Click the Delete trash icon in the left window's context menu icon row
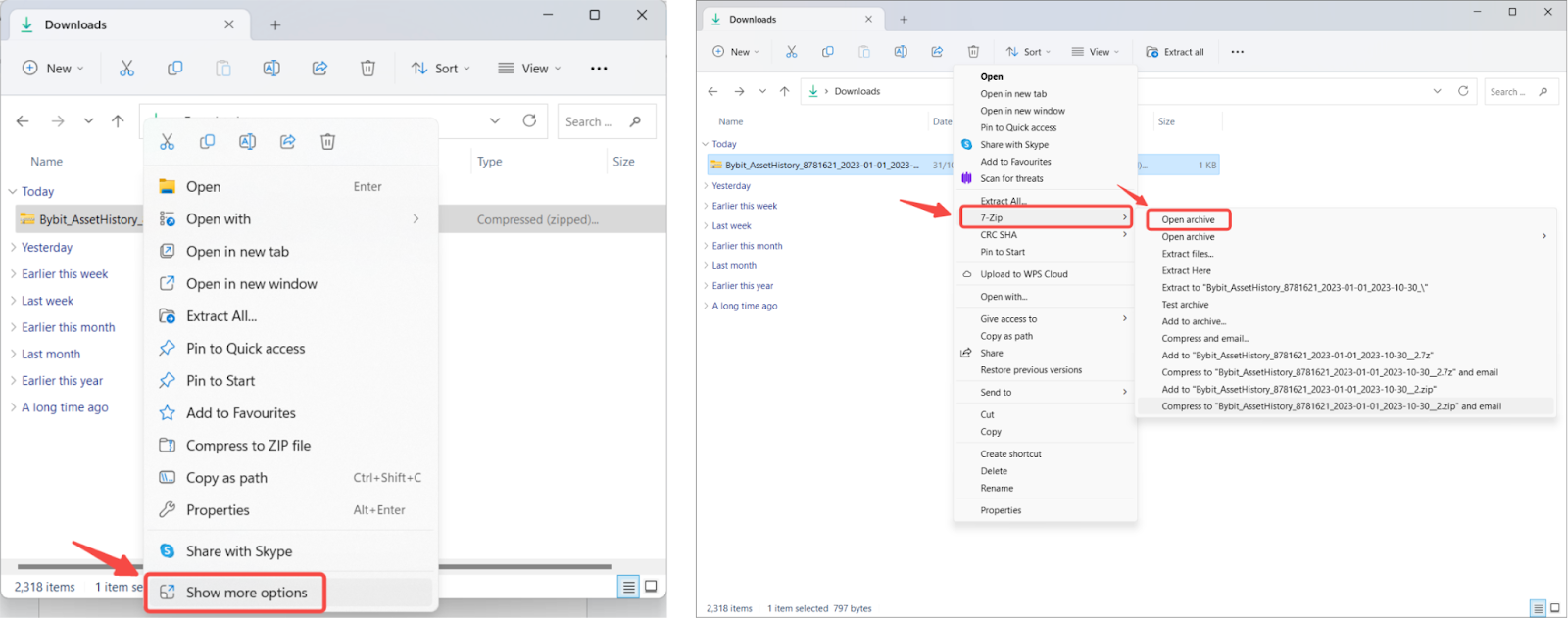 327,142
